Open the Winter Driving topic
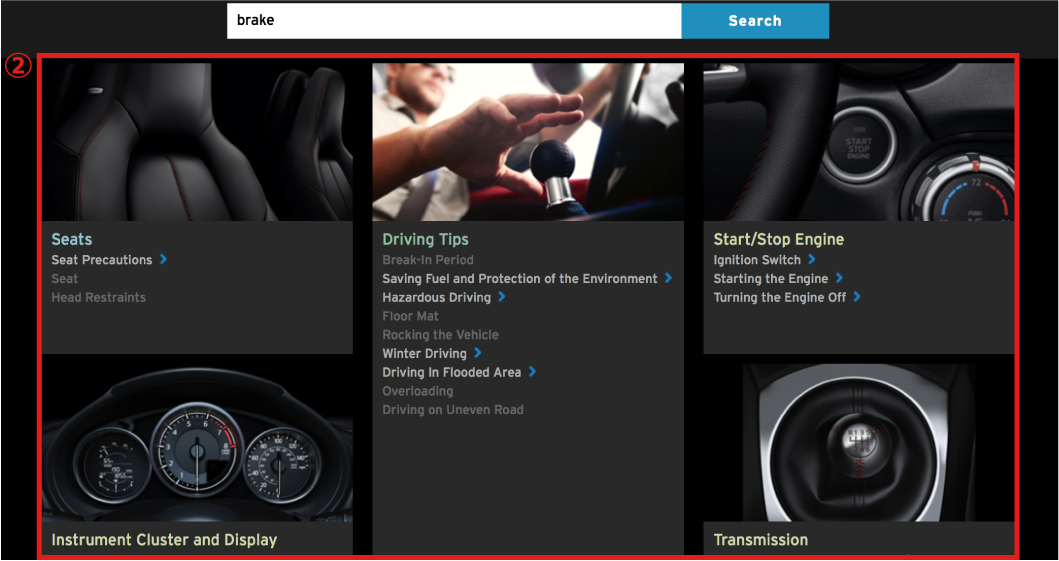 pos(424,354)
